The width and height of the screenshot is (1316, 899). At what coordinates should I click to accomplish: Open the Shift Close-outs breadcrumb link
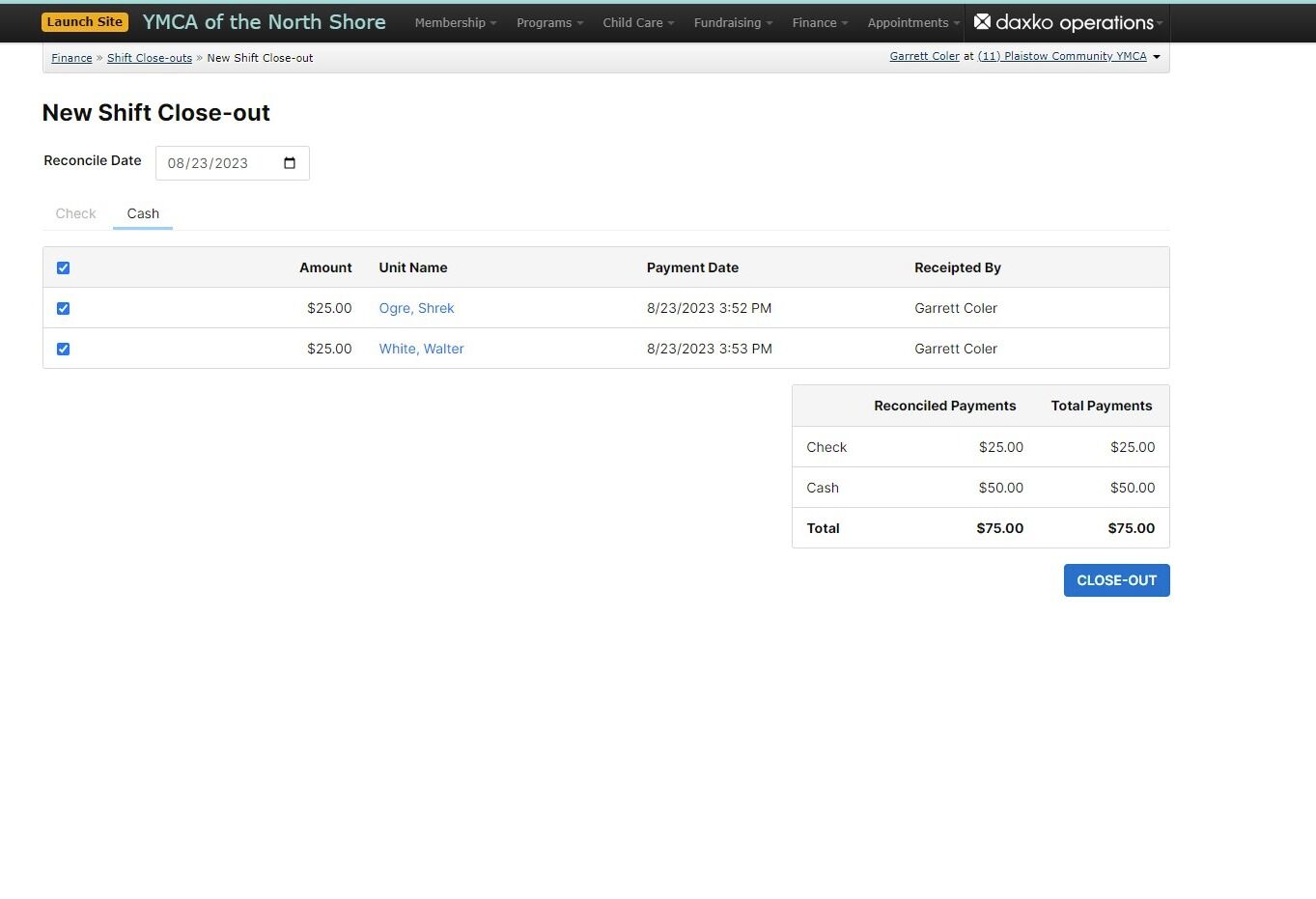(x=150, y=58)
